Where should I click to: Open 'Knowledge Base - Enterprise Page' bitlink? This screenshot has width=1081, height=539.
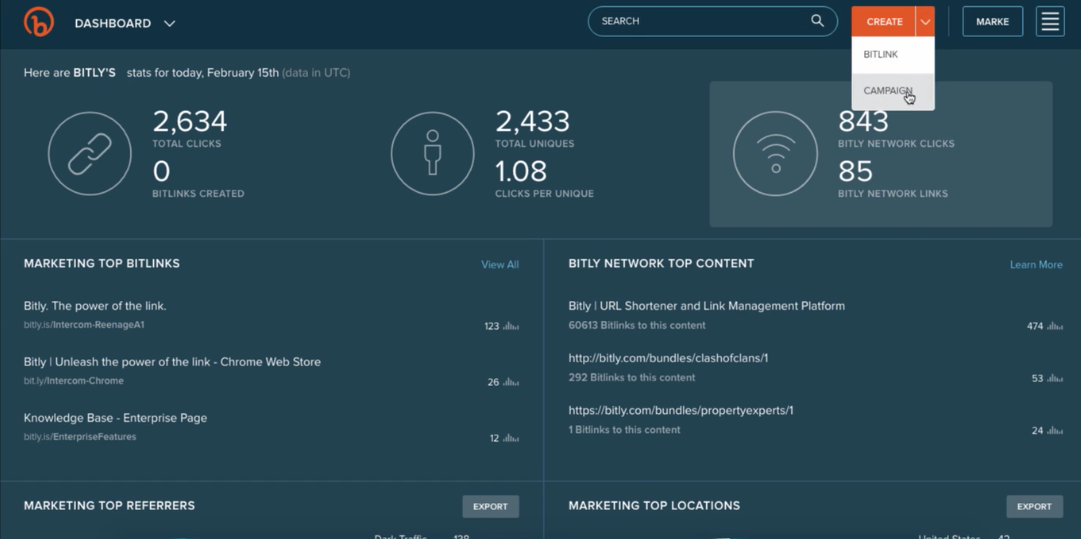click(x=115, y=418)
